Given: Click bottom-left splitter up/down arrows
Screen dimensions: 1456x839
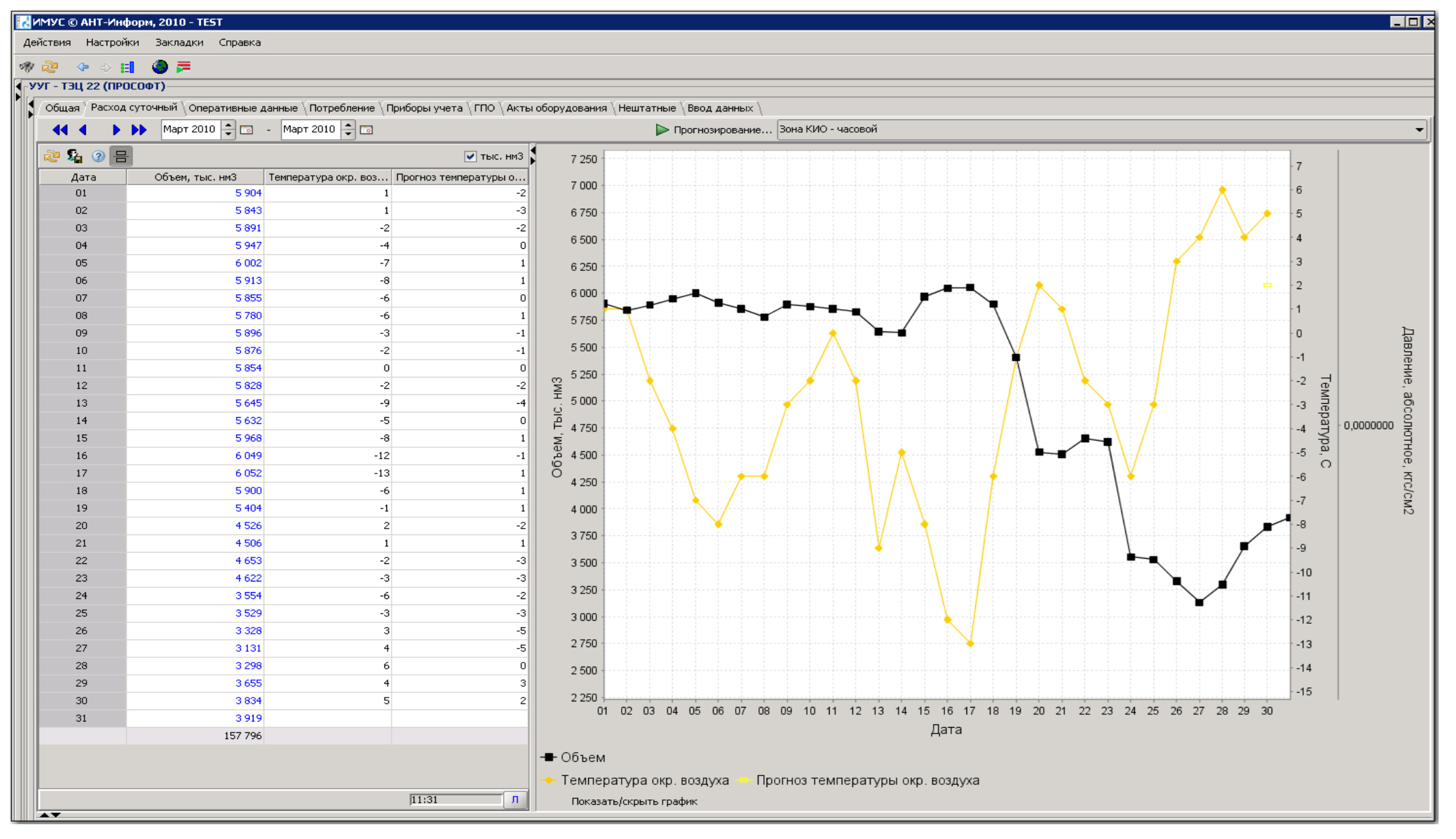Looking at the screenshot, I should tap(50, 815).
